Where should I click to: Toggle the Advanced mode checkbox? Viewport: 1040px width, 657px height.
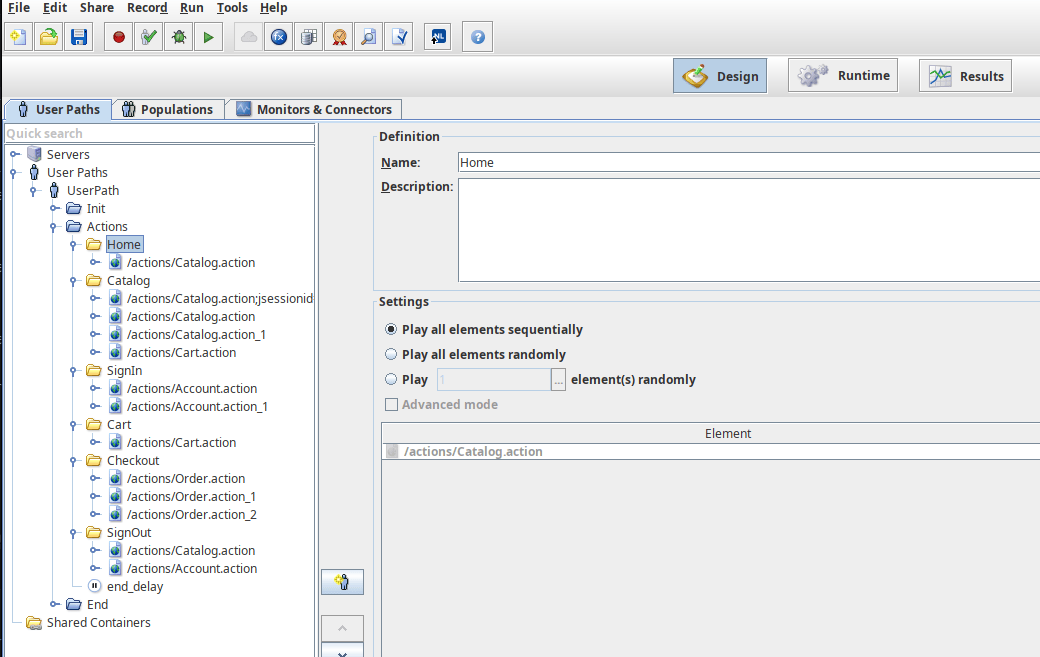[391, 404]
